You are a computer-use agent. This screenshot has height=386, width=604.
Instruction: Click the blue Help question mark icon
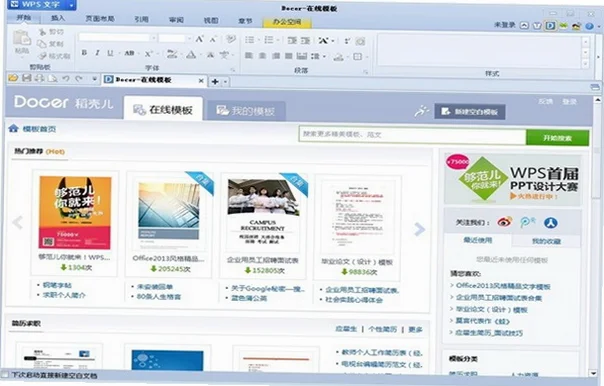click(589, 26)
